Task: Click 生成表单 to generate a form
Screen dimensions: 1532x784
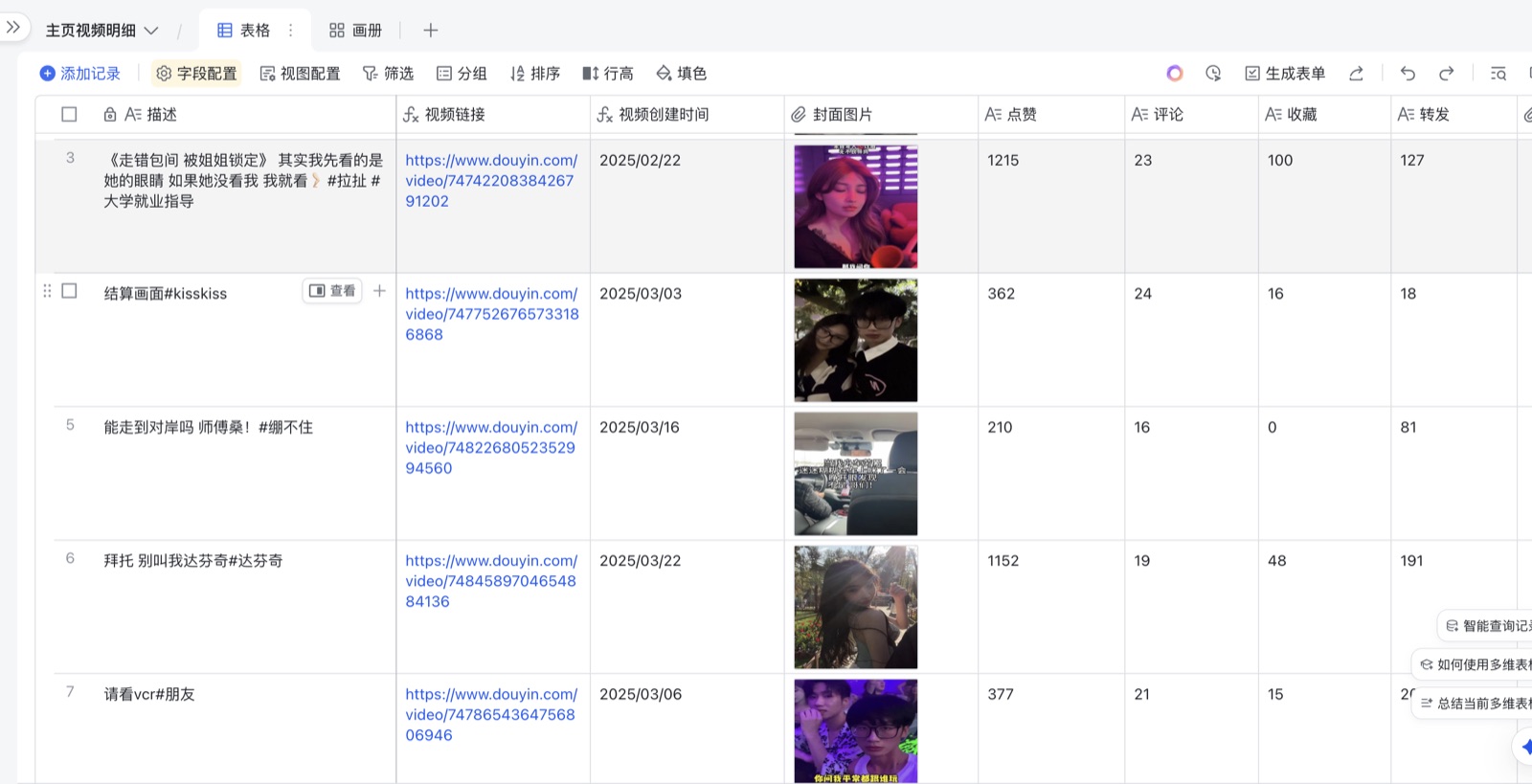Action: [1285, 74]
